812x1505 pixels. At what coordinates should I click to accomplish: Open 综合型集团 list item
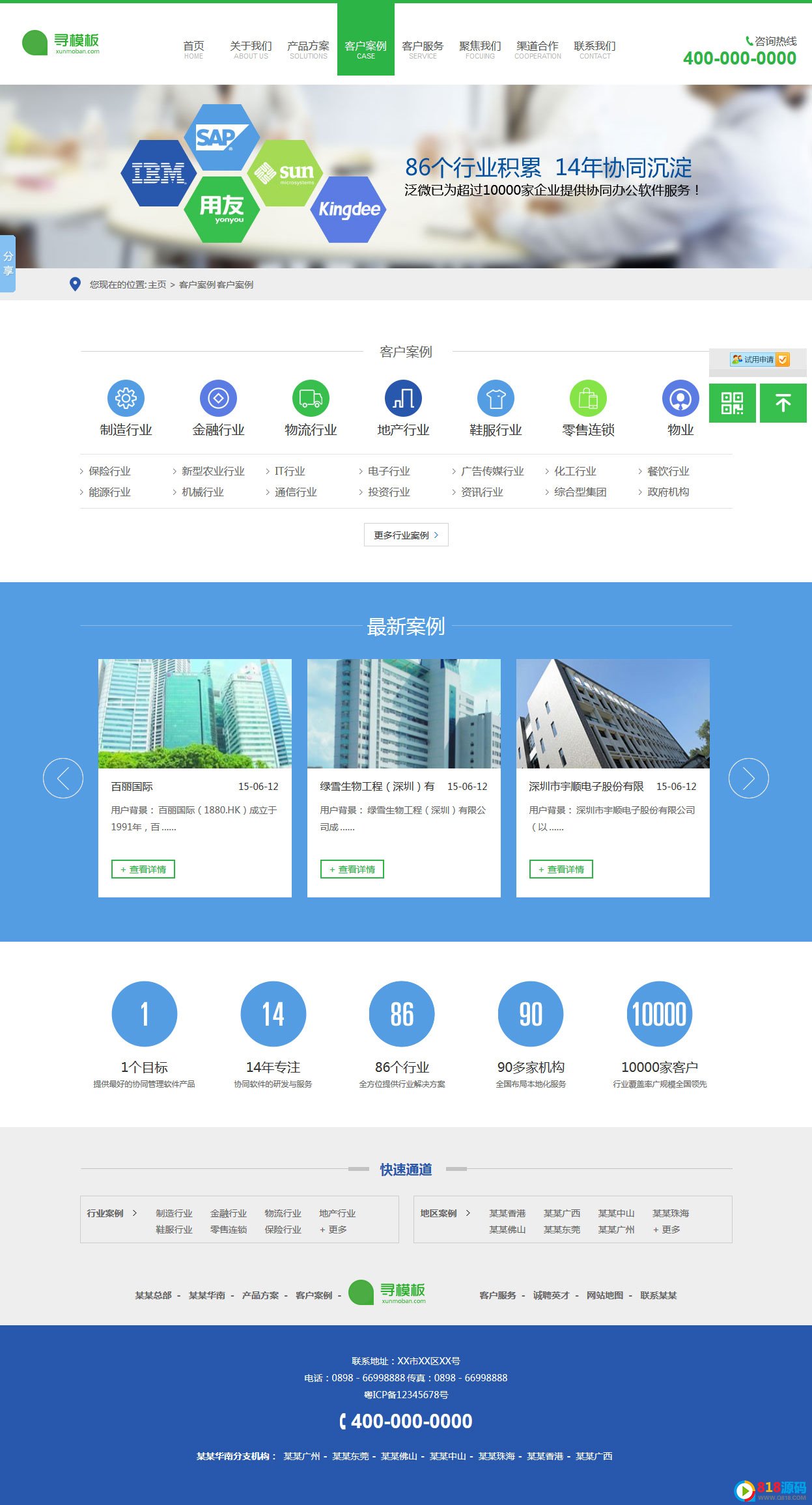[x=580, y=492]
